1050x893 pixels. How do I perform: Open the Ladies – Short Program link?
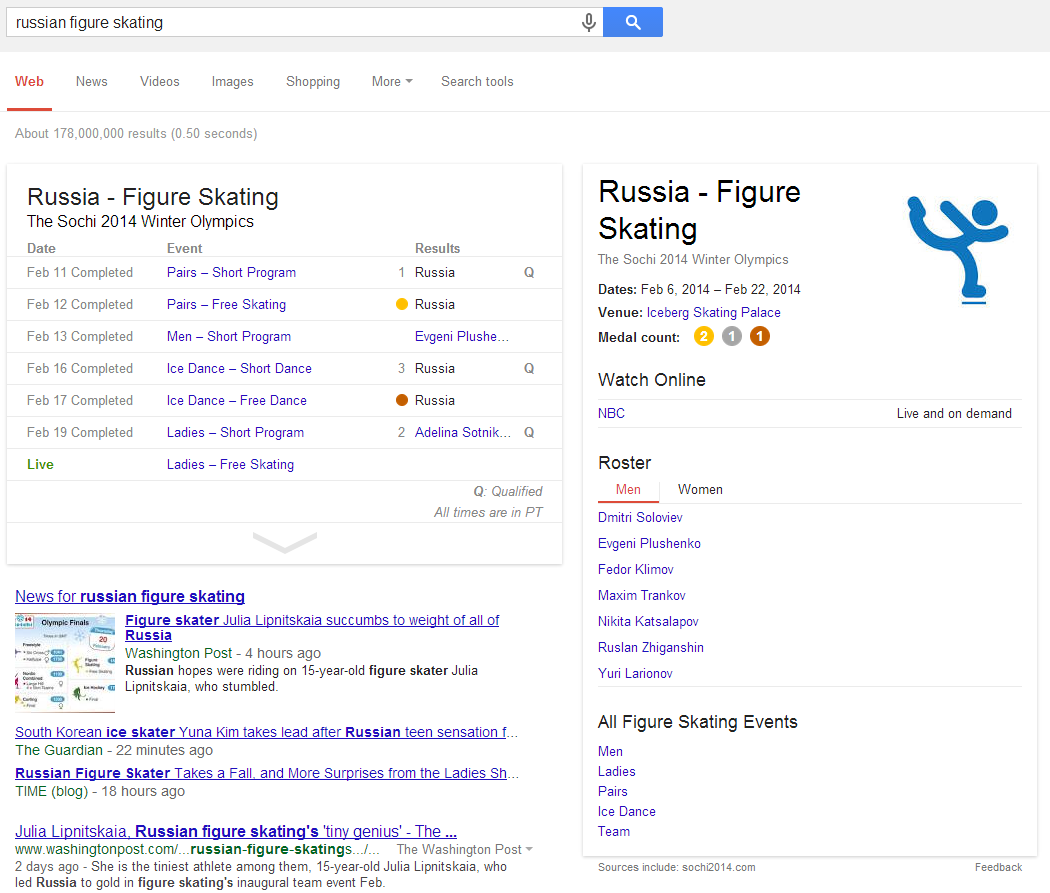[x=235, y=432]
